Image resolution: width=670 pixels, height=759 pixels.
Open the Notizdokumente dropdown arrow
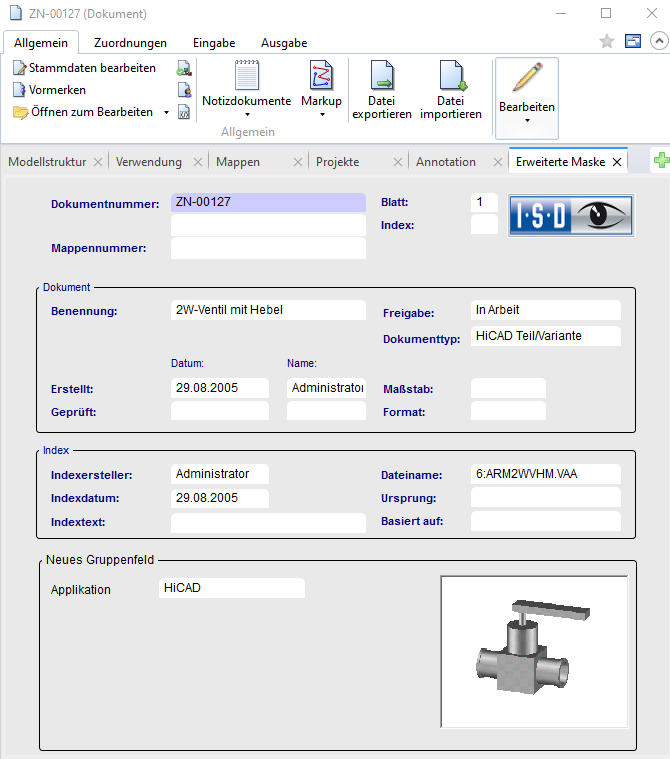click(x=246, y=115)
